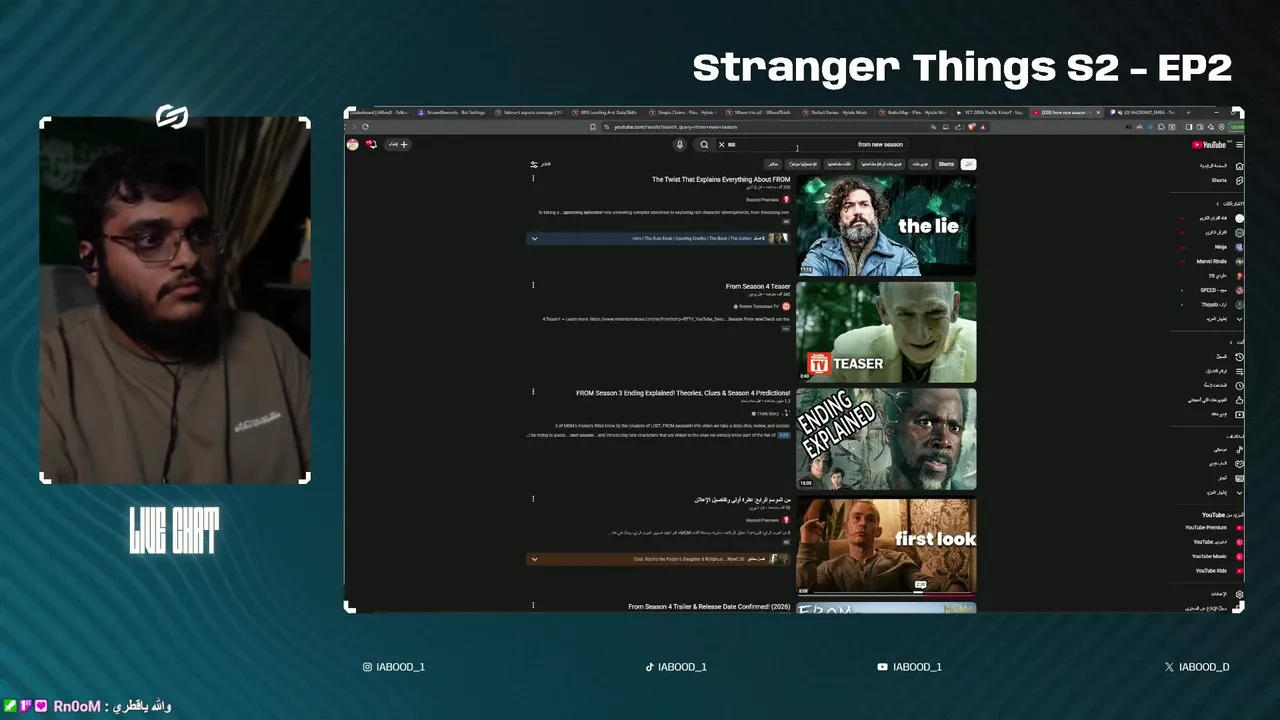1280x720 pixels.
Task: Open 'The Twist That Explains Everything About FROM'
Action: click(721, 180)
